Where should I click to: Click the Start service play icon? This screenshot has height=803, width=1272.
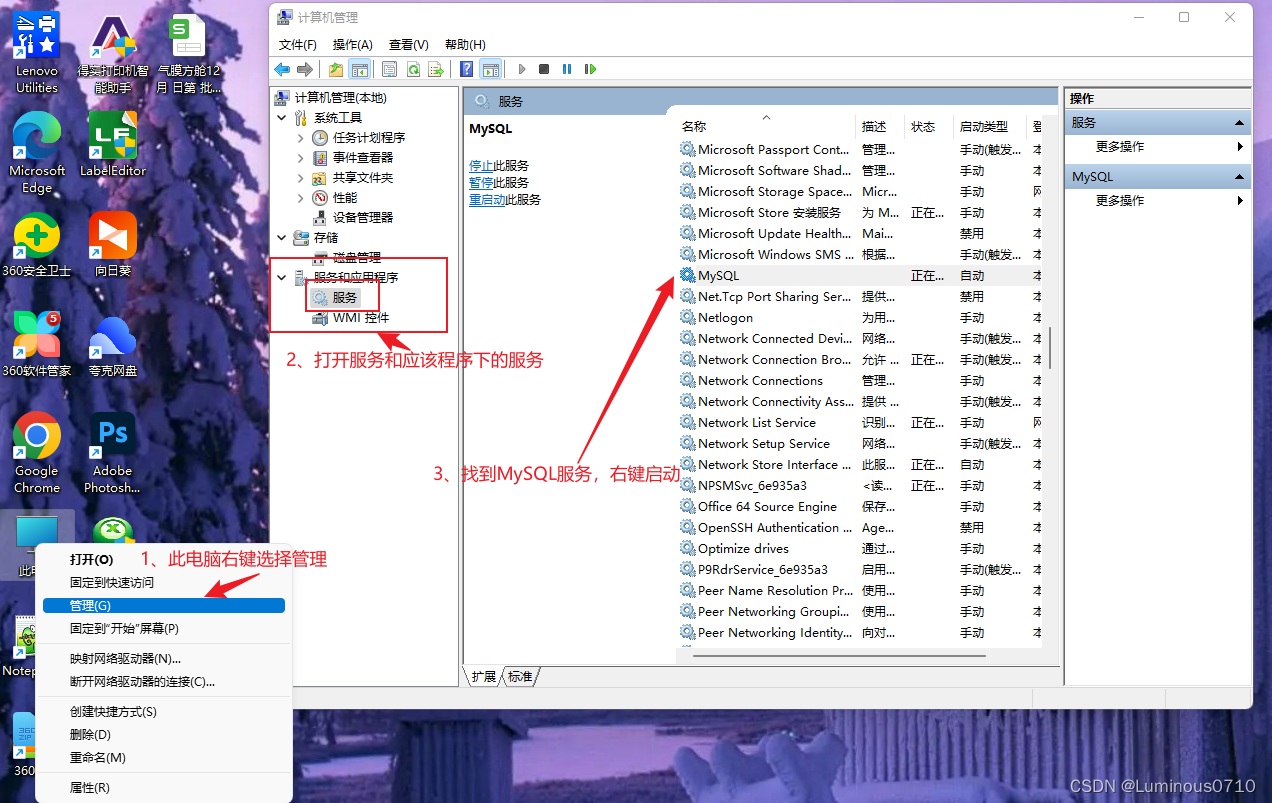[521, 69]
